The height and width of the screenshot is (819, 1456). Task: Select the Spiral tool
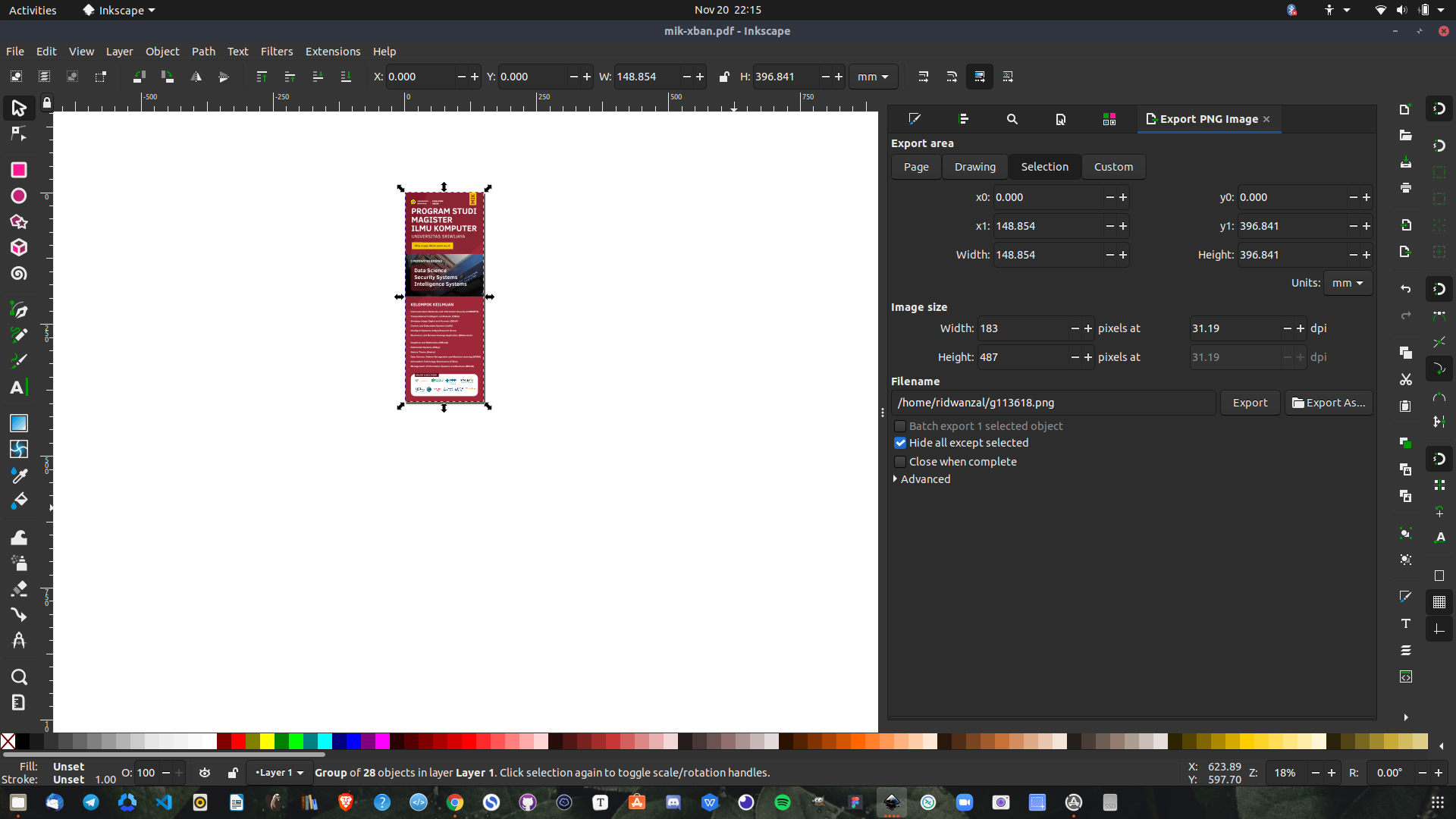19,274
